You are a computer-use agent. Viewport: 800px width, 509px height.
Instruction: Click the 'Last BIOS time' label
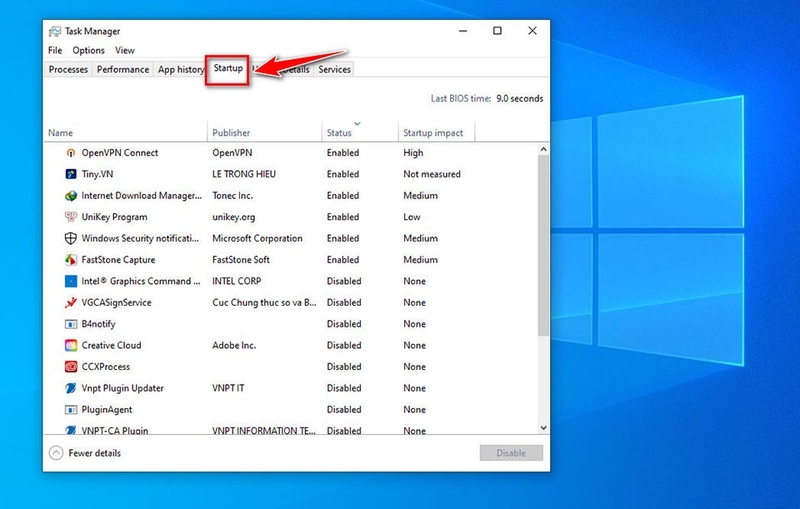[x=461, y=99]
